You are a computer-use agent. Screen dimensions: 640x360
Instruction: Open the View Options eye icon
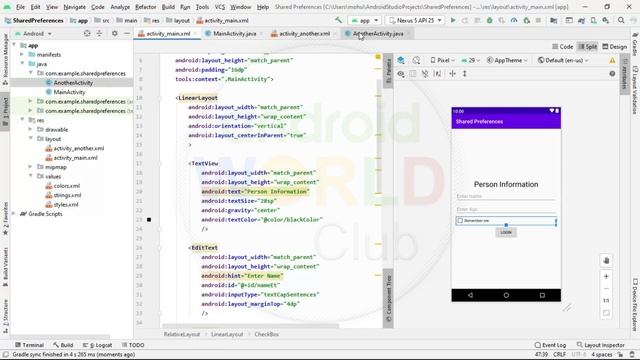coord(401,74)
